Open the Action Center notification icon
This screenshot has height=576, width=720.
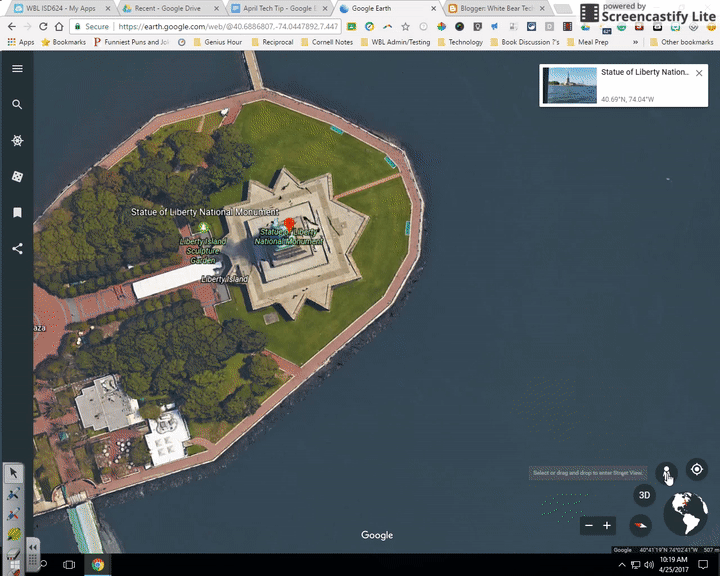coord(703,565)
